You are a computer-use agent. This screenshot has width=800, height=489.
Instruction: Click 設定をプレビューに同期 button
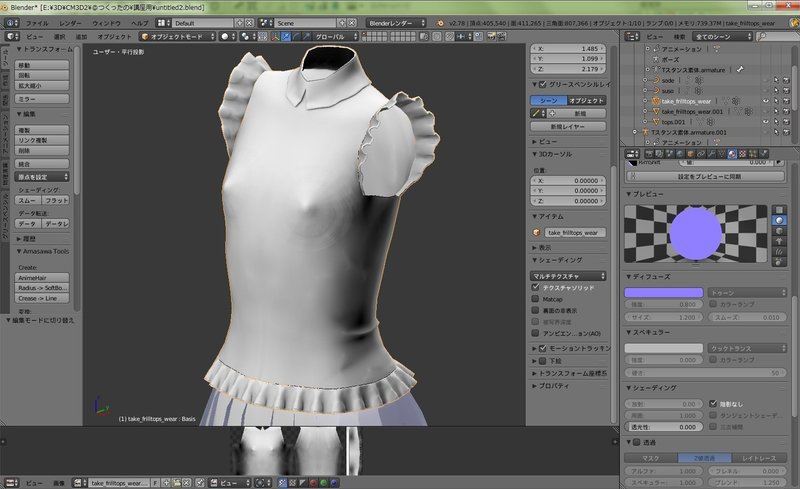[x=705, y=176]
